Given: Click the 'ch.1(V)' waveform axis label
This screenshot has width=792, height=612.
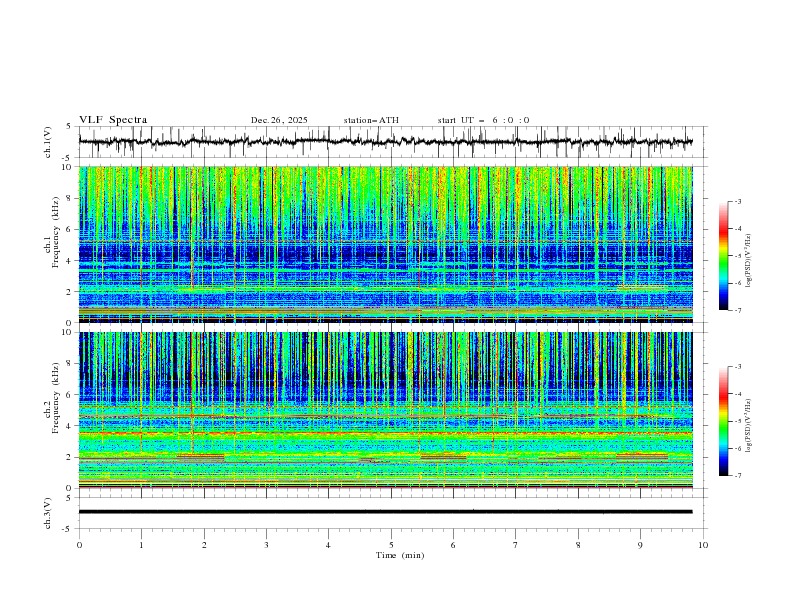Looking at the screenshot, I should (x=48, y=142).
